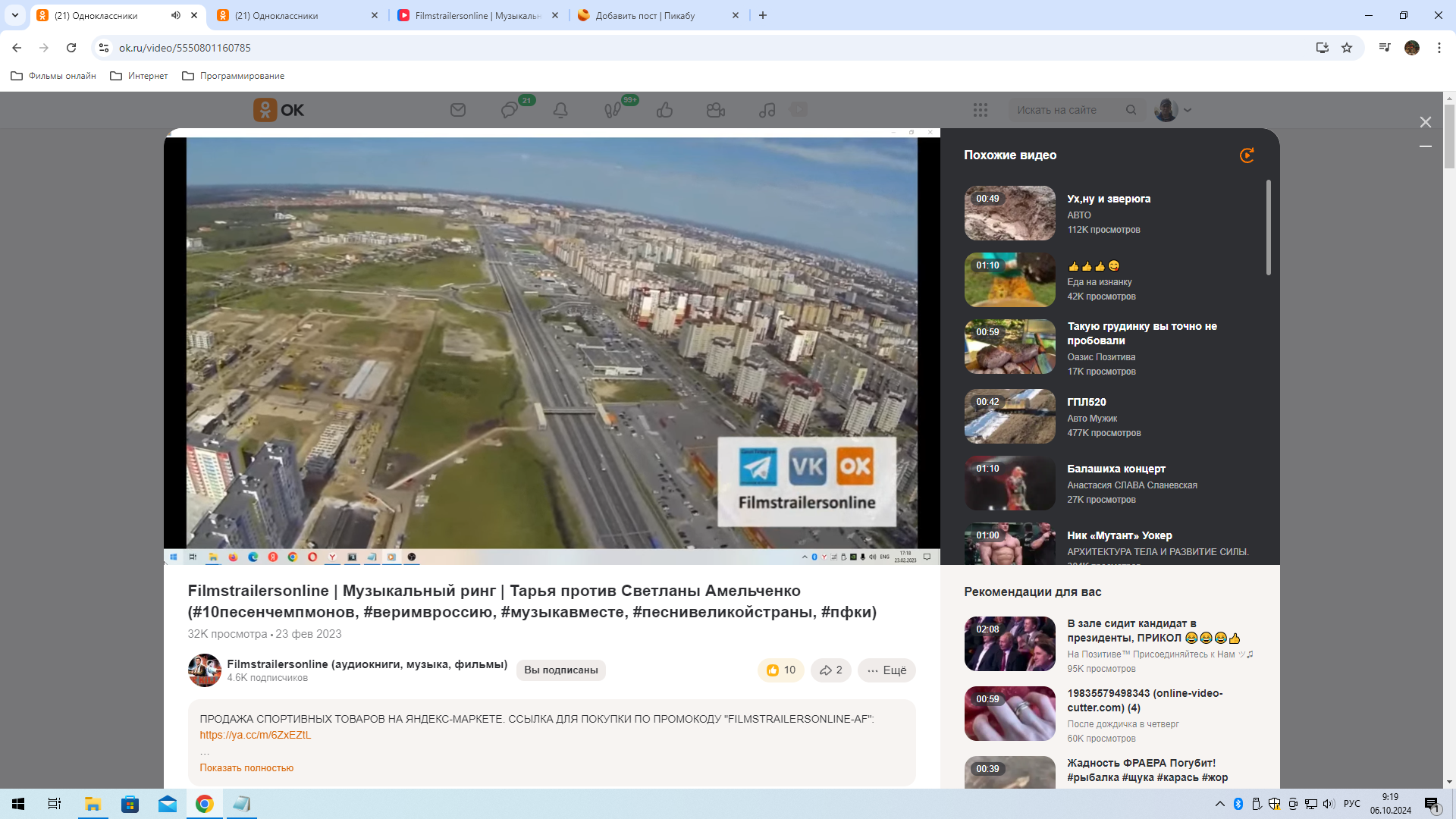Image resolution: width=1456 pixels, height=819 pixels.
Task: Open the messages envelope icon
Action: [458, 110]
